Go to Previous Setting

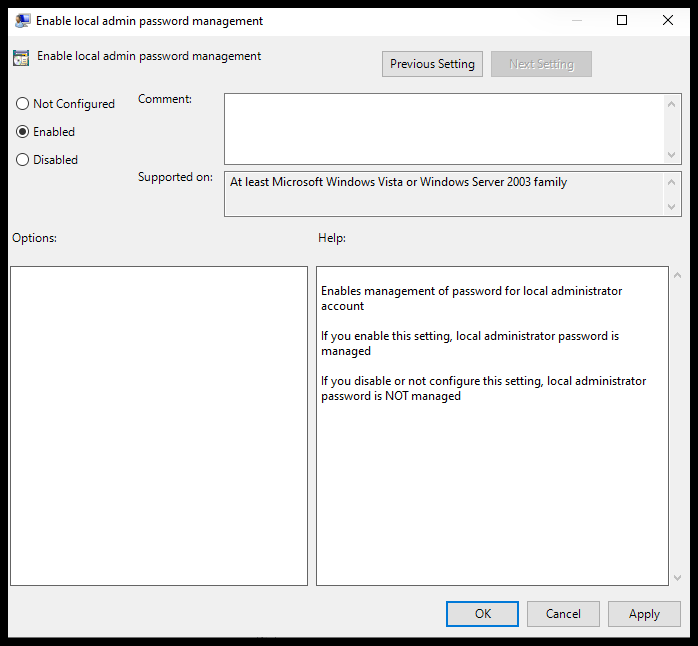[432, 64]
